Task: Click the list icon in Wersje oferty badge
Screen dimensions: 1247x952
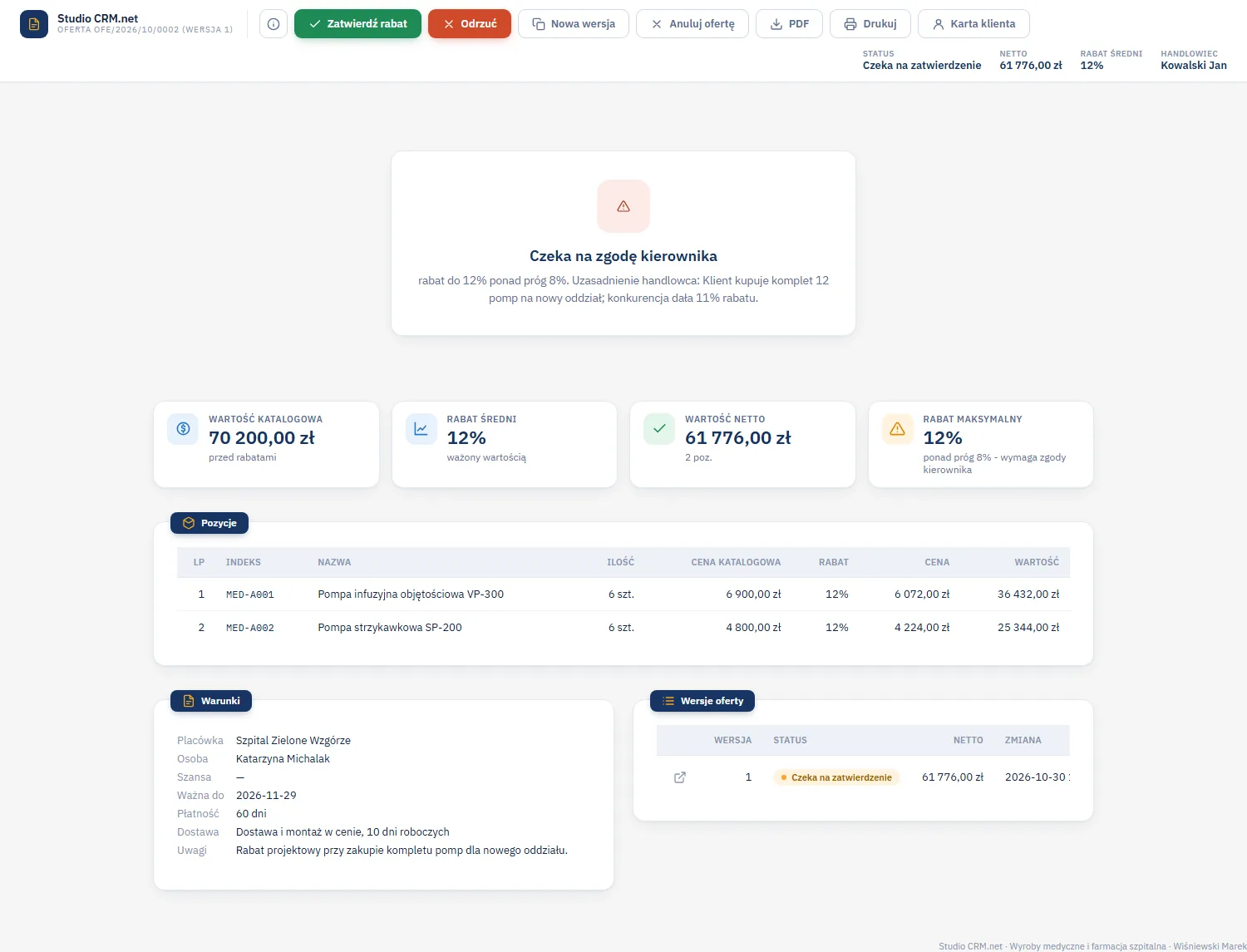Action: (668, 701)
